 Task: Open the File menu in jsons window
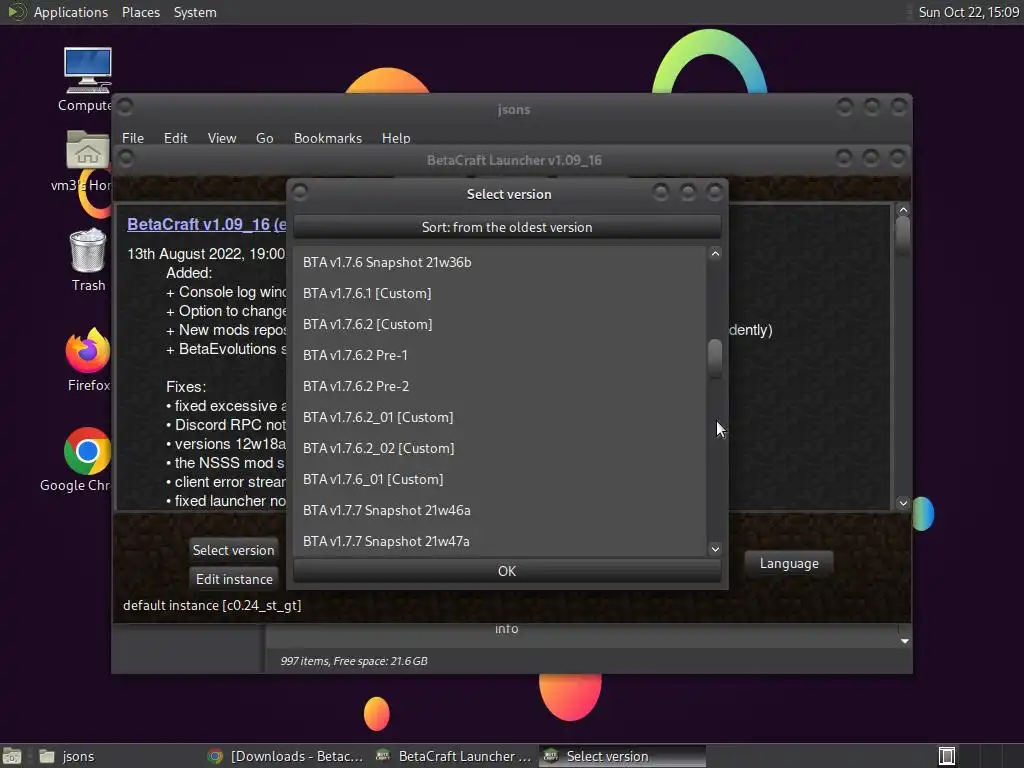coord(133,138)
